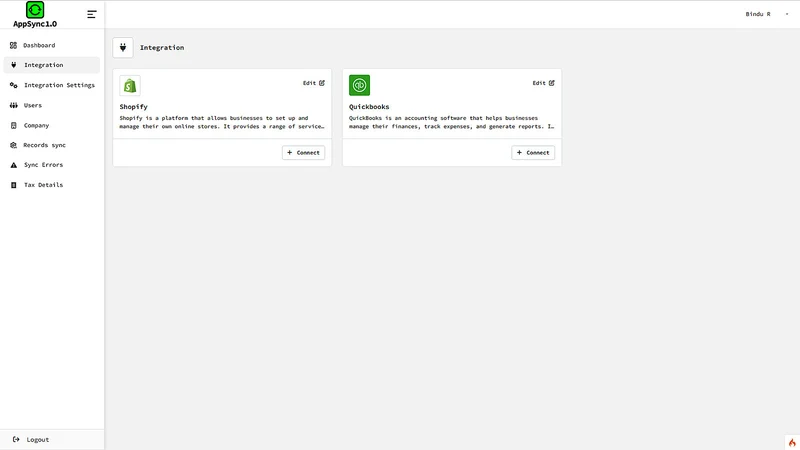Select Integration in the sidebar
The height and width of the screenshot is (450, 800).
(52, 65)
